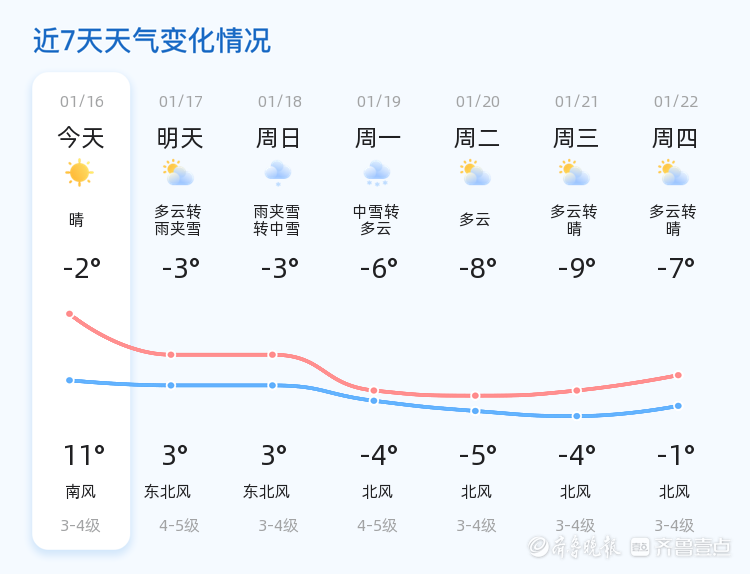Click the 周三 partly cloudy icon

point(575,173)
